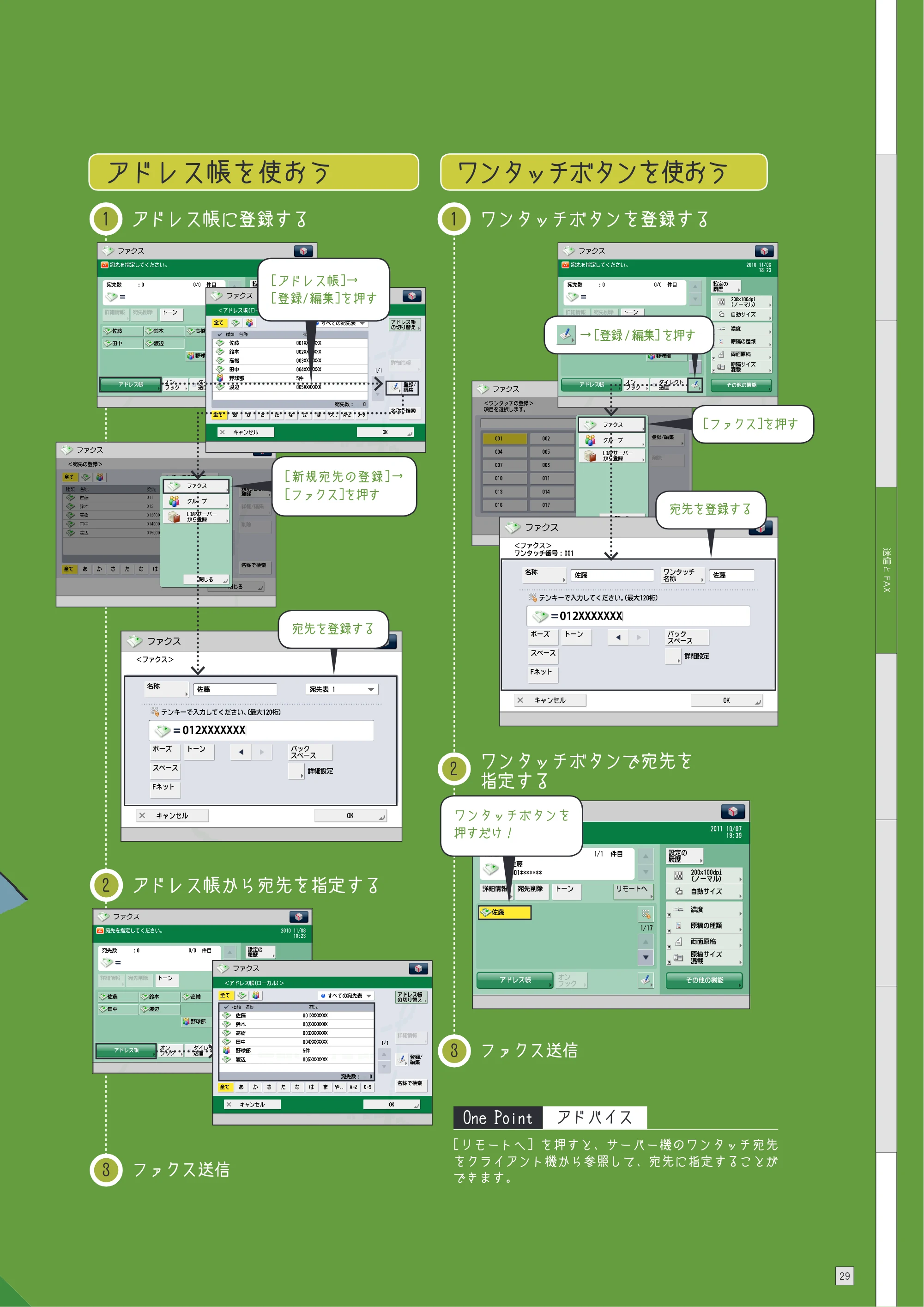Screen dimensions: 924x1307
Task: Click アドレス帳の切り替え in the step 2 address book
Action: pyautogui.click(x=411, y=997)
